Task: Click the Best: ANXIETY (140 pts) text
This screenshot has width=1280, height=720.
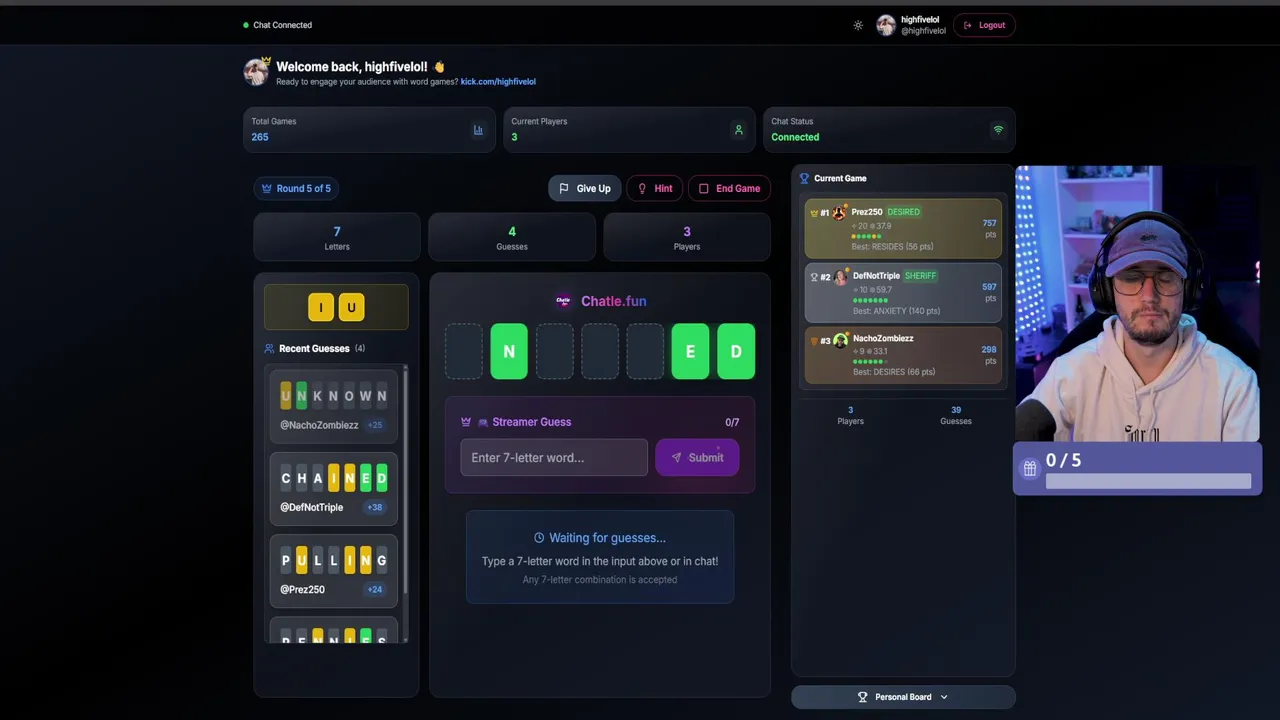Action: [896, 311]
